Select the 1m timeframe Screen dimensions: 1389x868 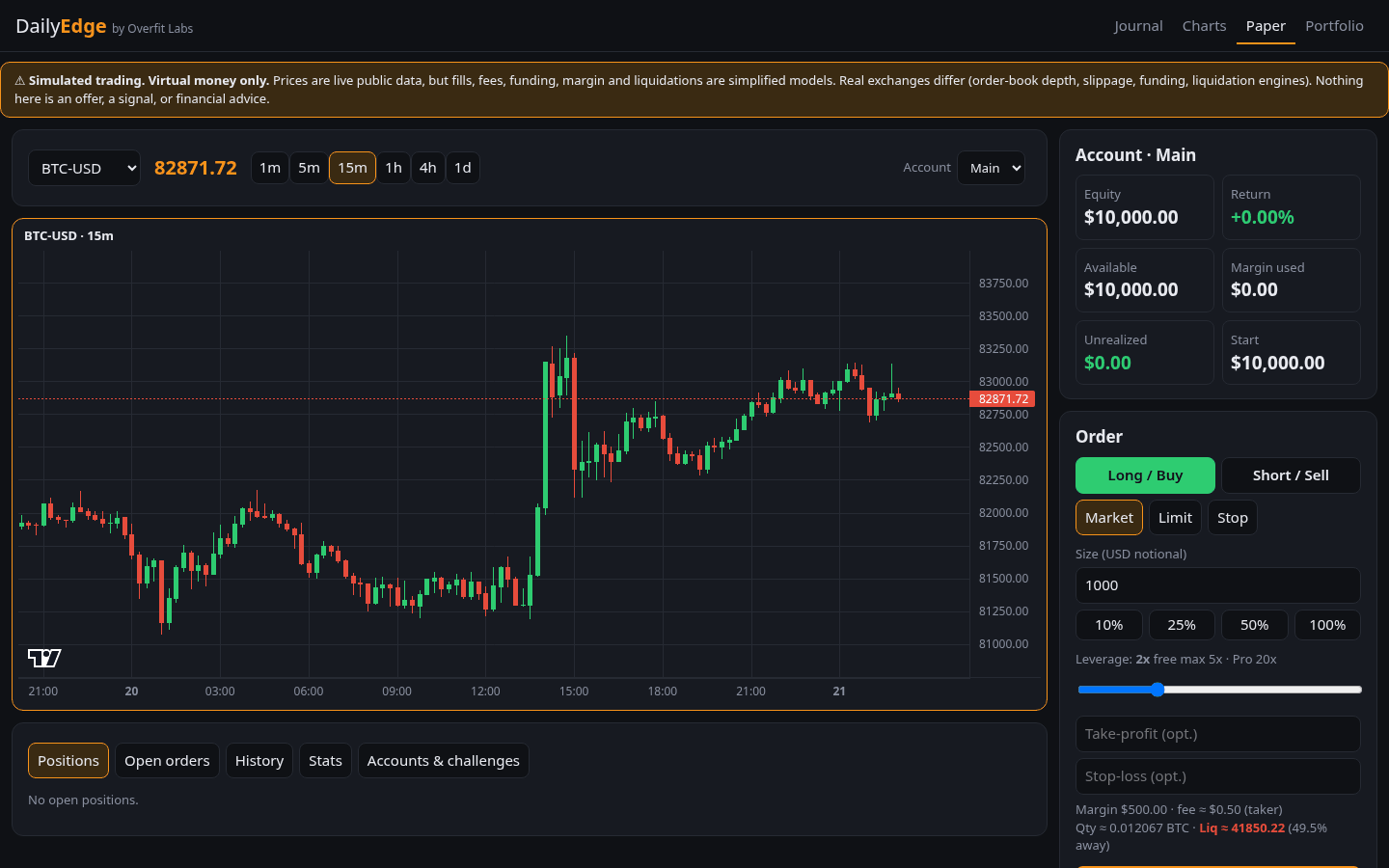pyautogui.click(x=270, y=168)
